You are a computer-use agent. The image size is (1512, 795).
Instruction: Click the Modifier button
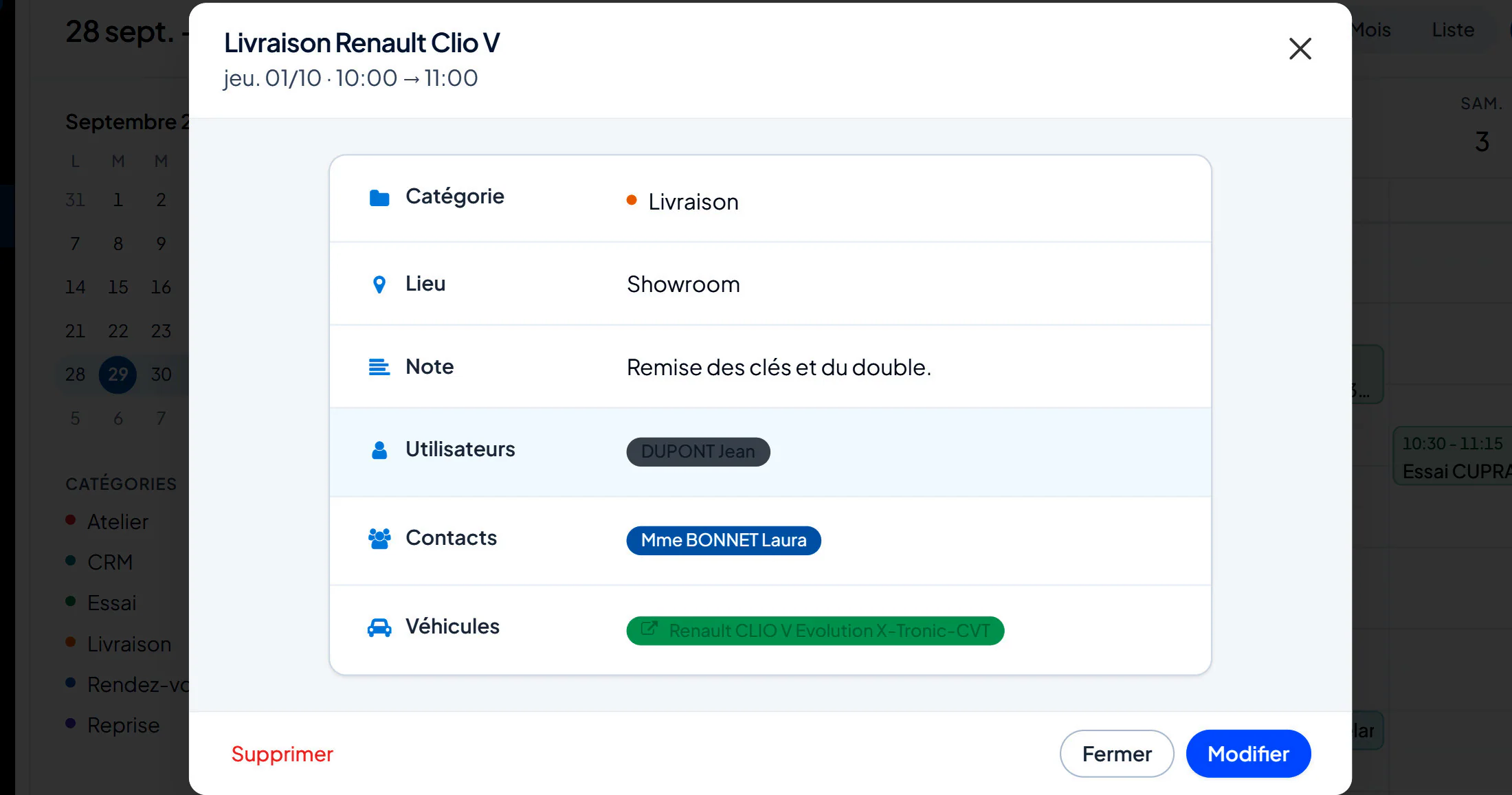coord(1248,754)
